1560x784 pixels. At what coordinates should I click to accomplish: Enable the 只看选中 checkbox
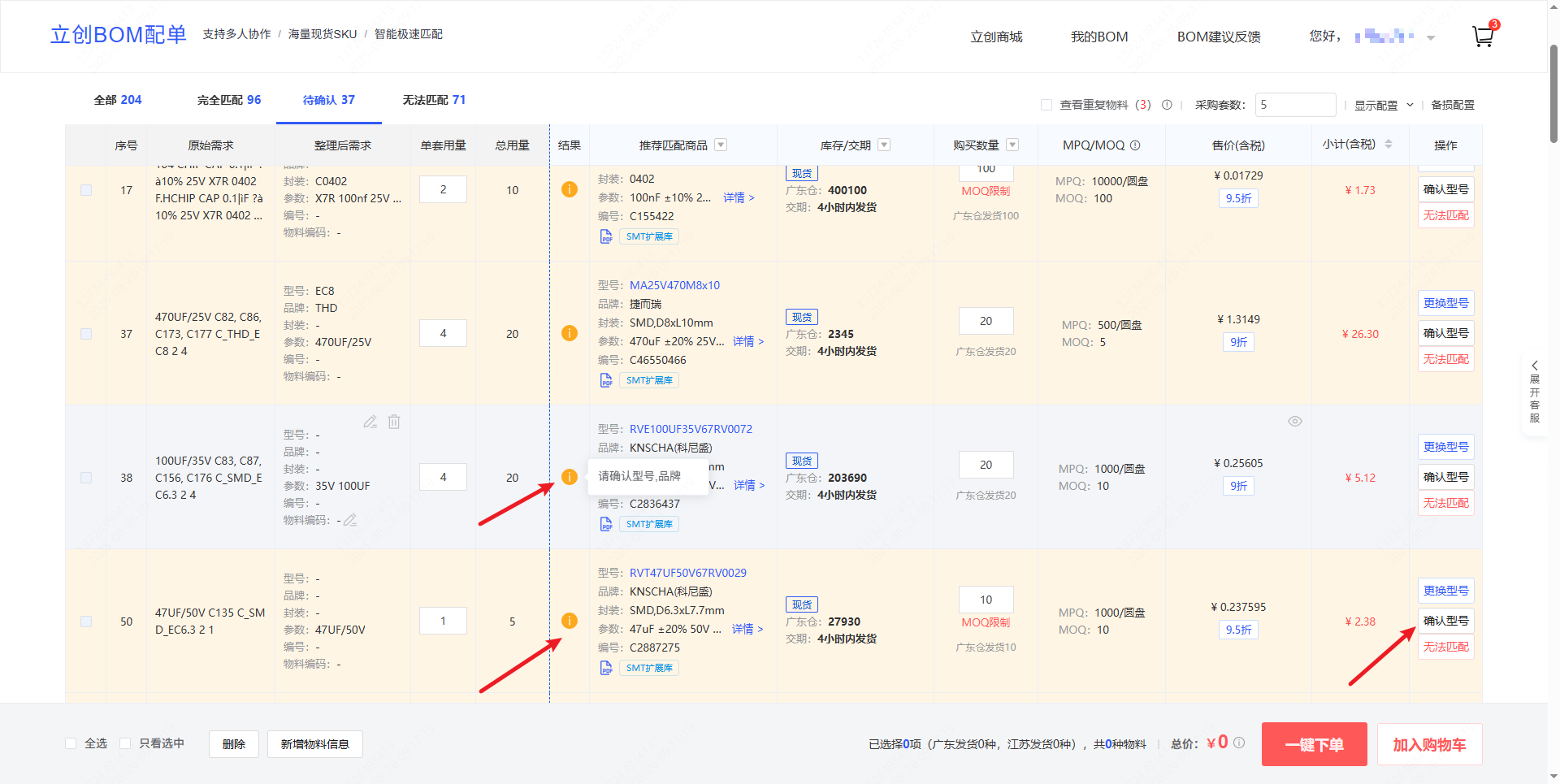125,743
